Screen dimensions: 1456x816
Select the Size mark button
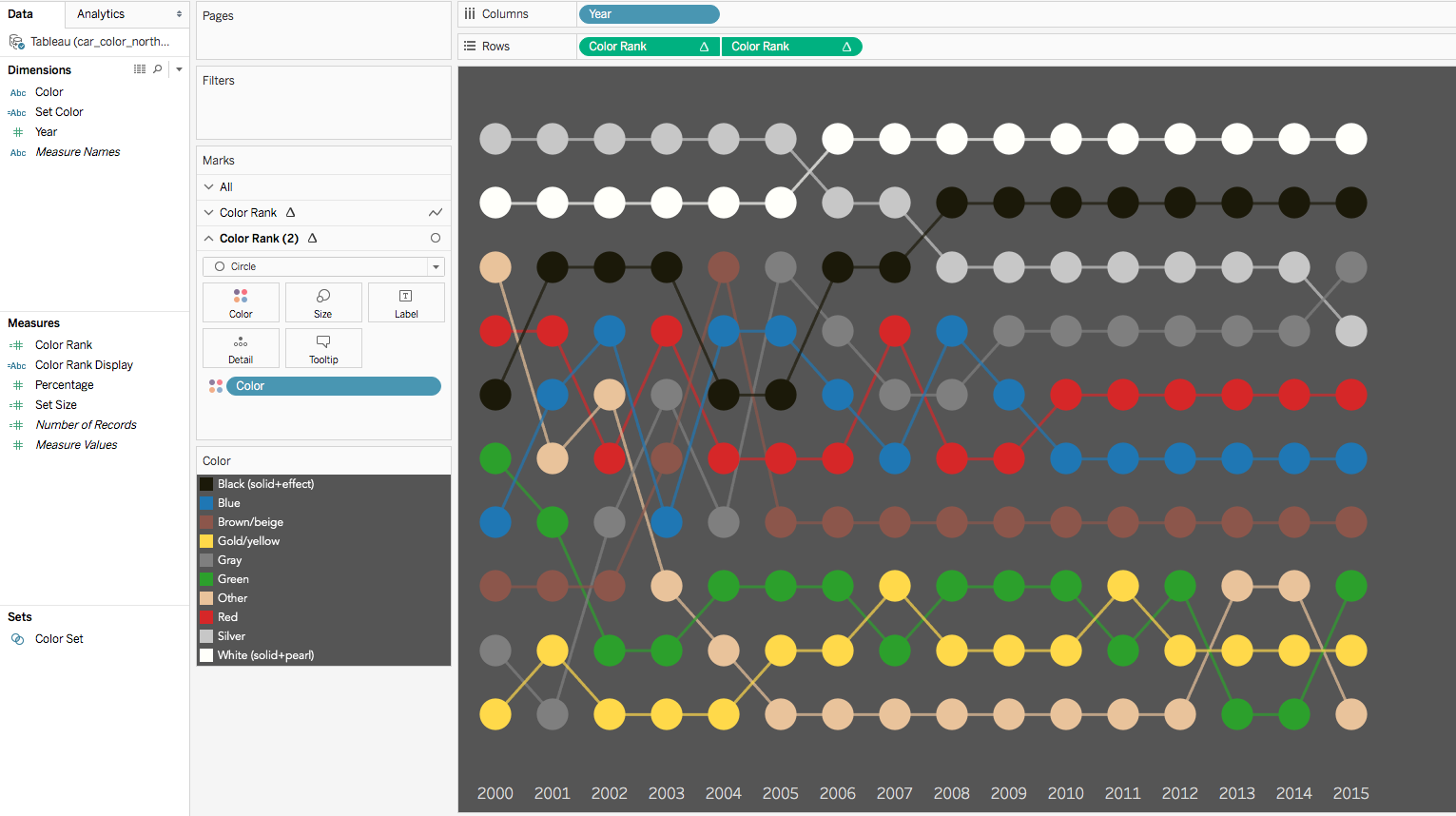click(323, 301)
